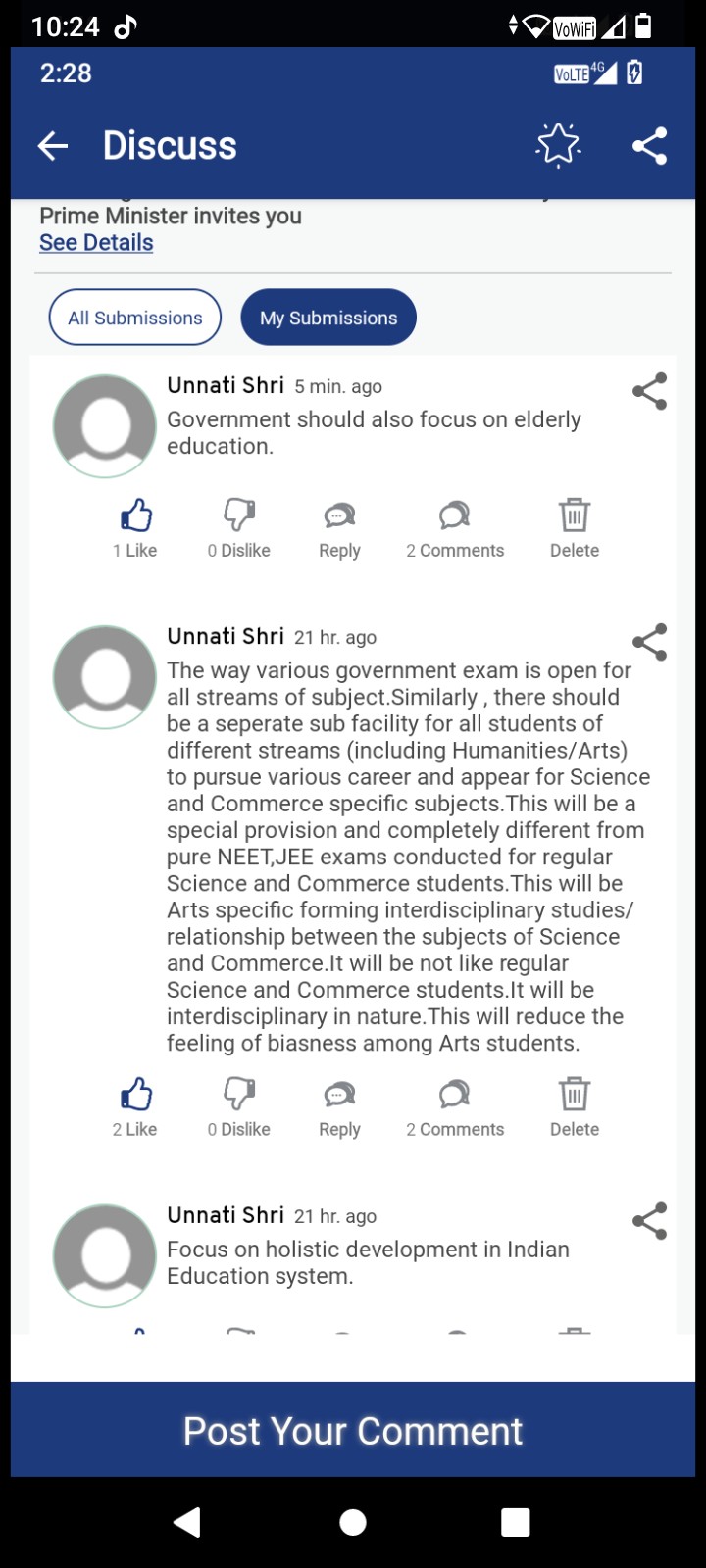The width and height of the screenshot is (706, 1568).
Task: Tap the star favorite icon in header
Action: [x=558, y=146]
